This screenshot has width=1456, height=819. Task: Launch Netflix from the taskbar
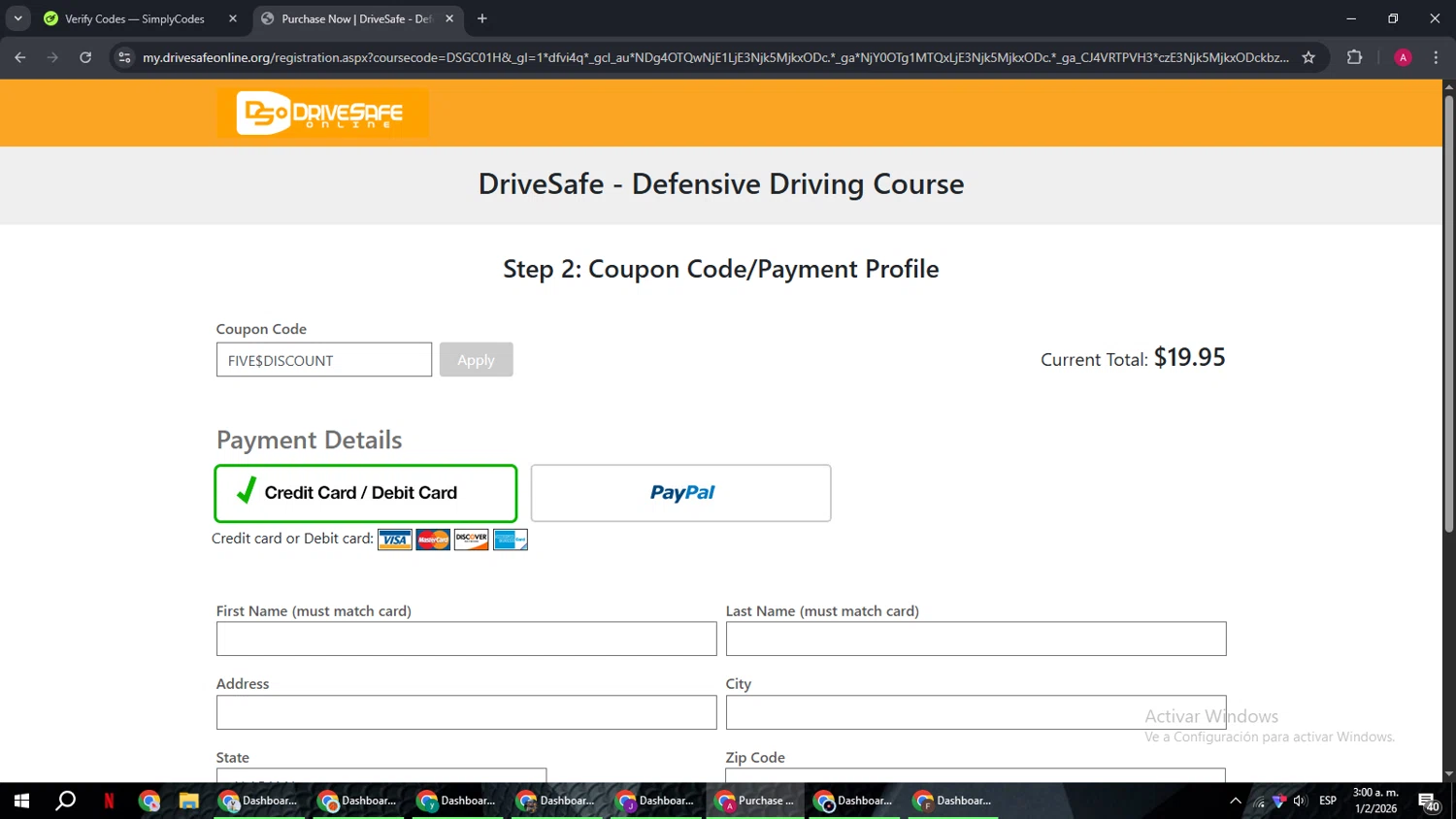pyautogui.click(x=109, y=801)
